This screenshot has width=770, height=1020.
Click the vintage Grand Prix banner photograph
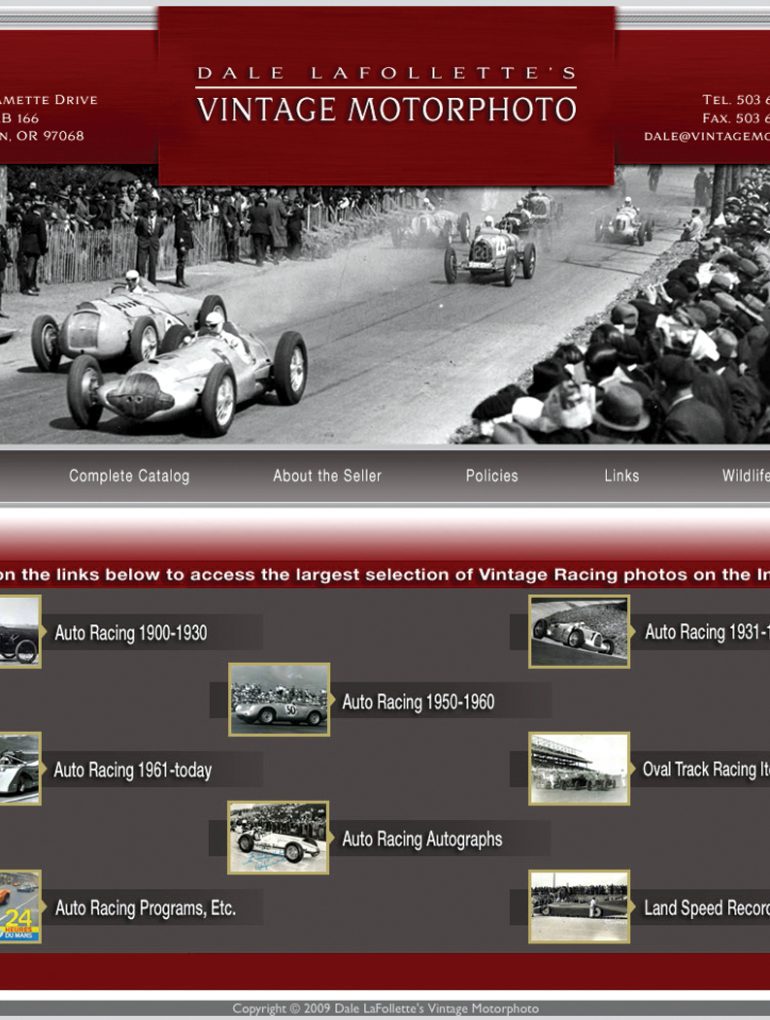click(x=385, y=304)
